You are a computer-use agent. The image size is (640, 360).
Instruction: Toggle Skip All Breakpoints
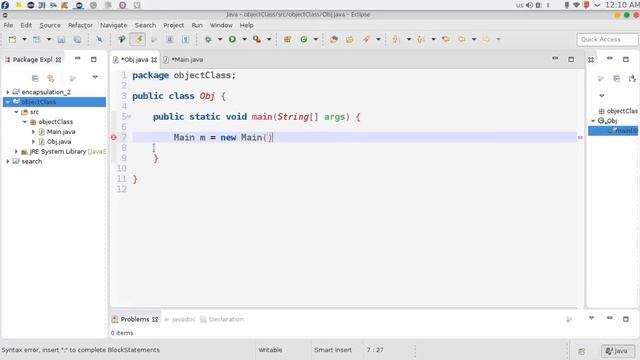99,39
